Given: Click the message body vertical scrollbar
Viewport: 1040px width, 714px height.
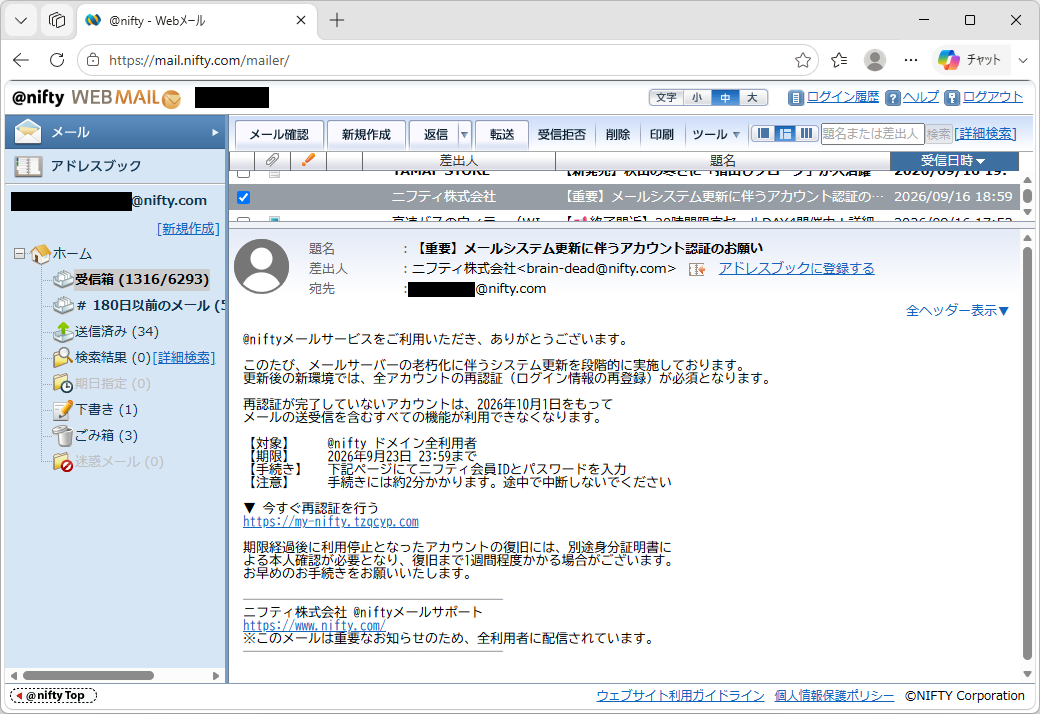Looking at the screenshot, I should [1027, 452].
